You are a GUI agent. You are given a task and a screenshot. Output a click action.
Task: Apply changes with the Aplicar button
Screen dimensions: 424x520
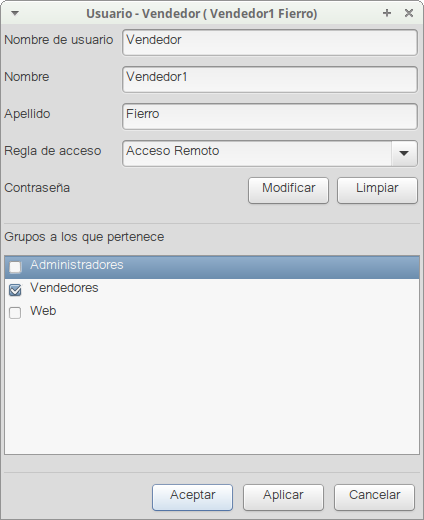coord(283,497)
